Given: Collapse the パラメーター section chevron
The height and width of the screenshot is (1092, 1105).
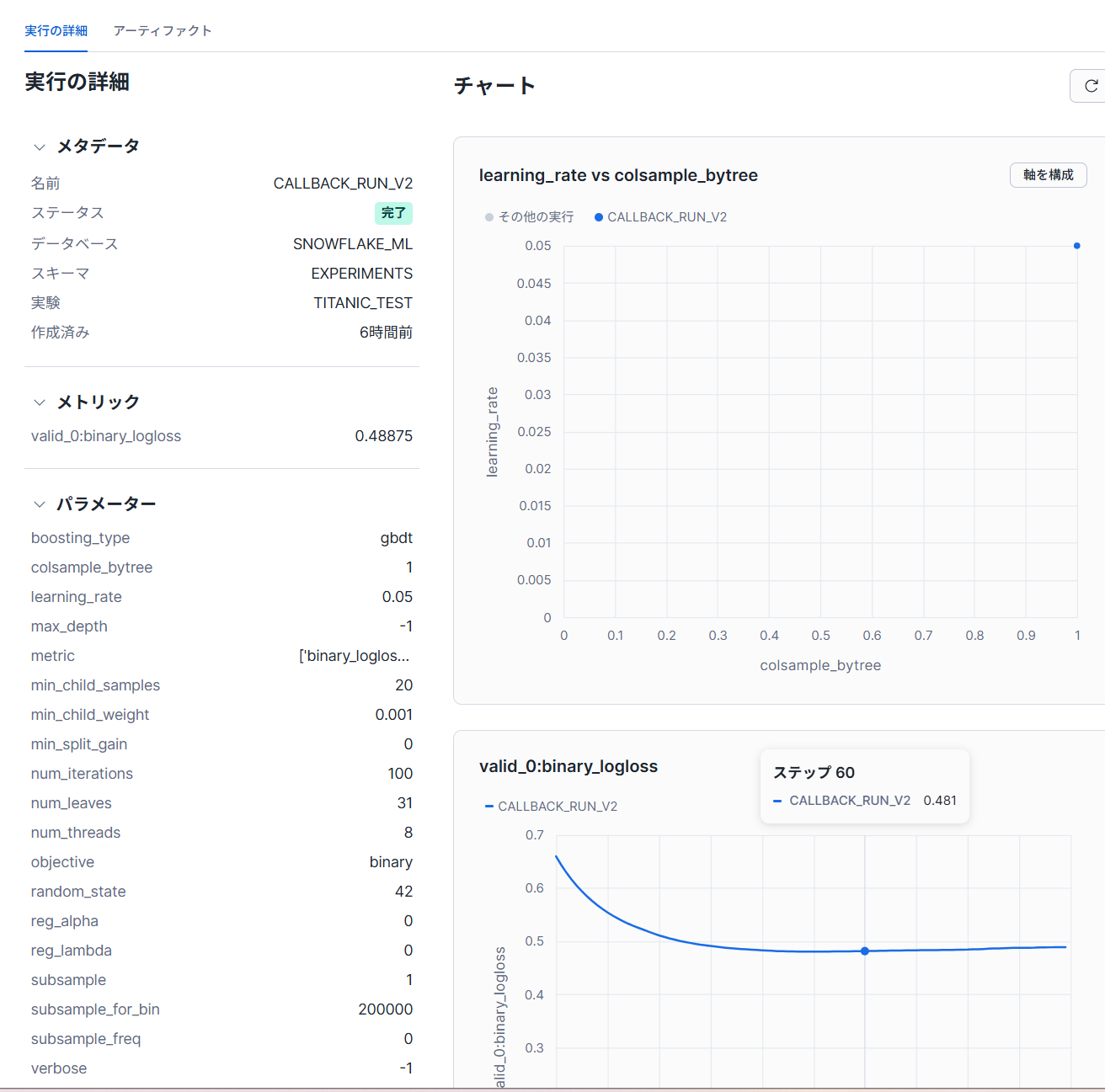Looking at the screenshot, I should 39,504.
